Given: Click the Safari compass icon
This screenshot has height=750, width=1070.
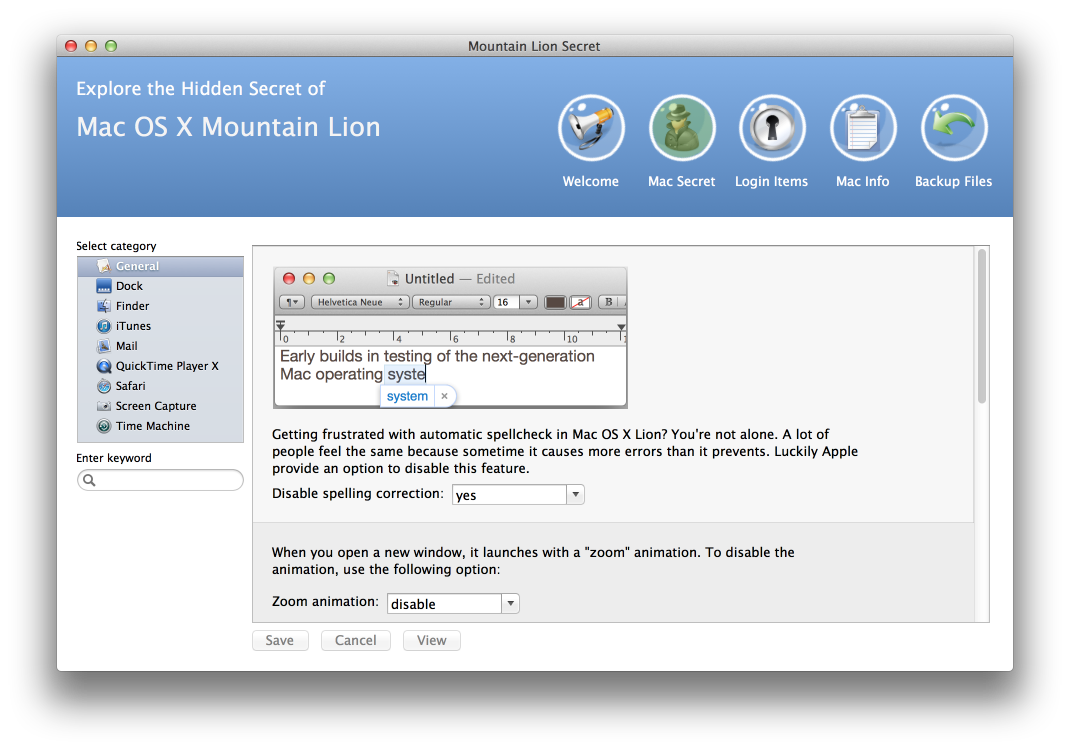Looking at the screenshot, I should point(104,386).
